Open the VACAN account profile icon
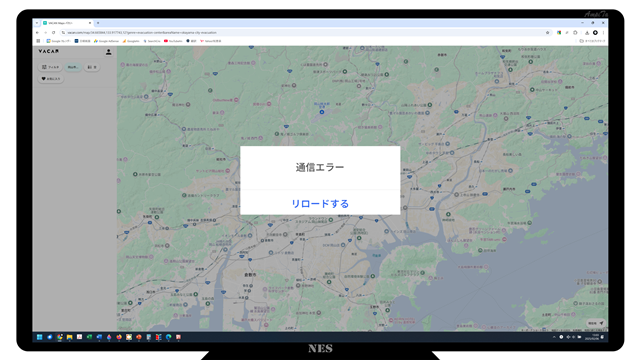Viewport: 640px width, 360px height. 109,52
